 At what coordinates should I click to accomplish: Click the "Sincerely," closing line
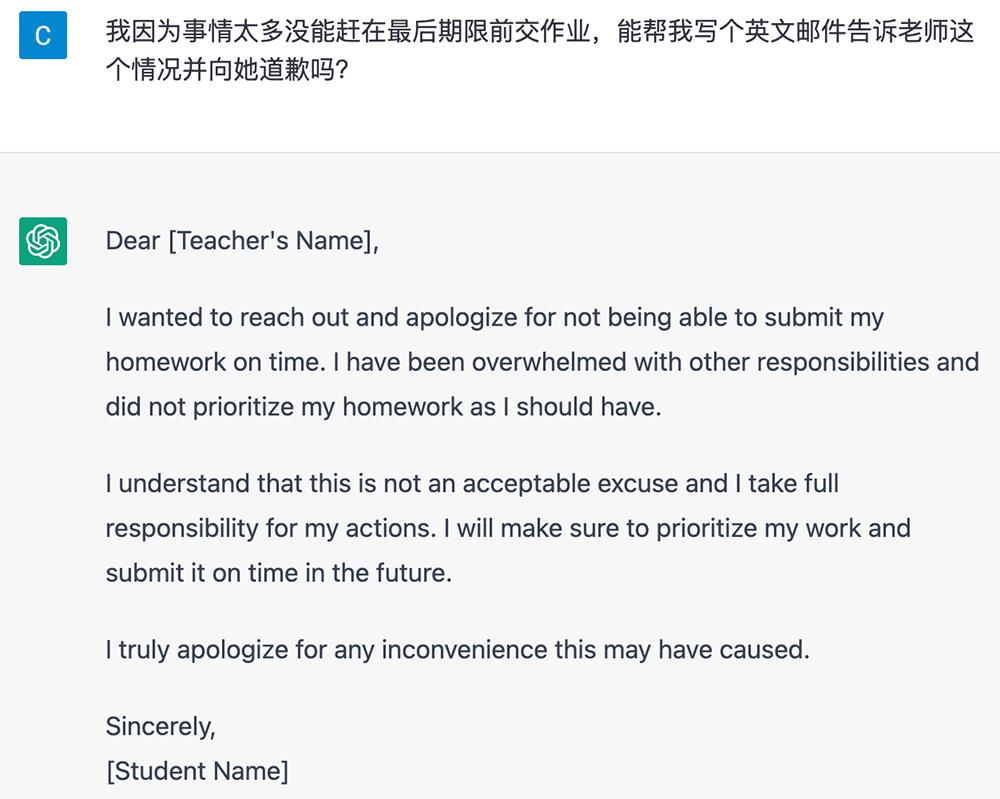pyautogui.click(x=160, y=726)
